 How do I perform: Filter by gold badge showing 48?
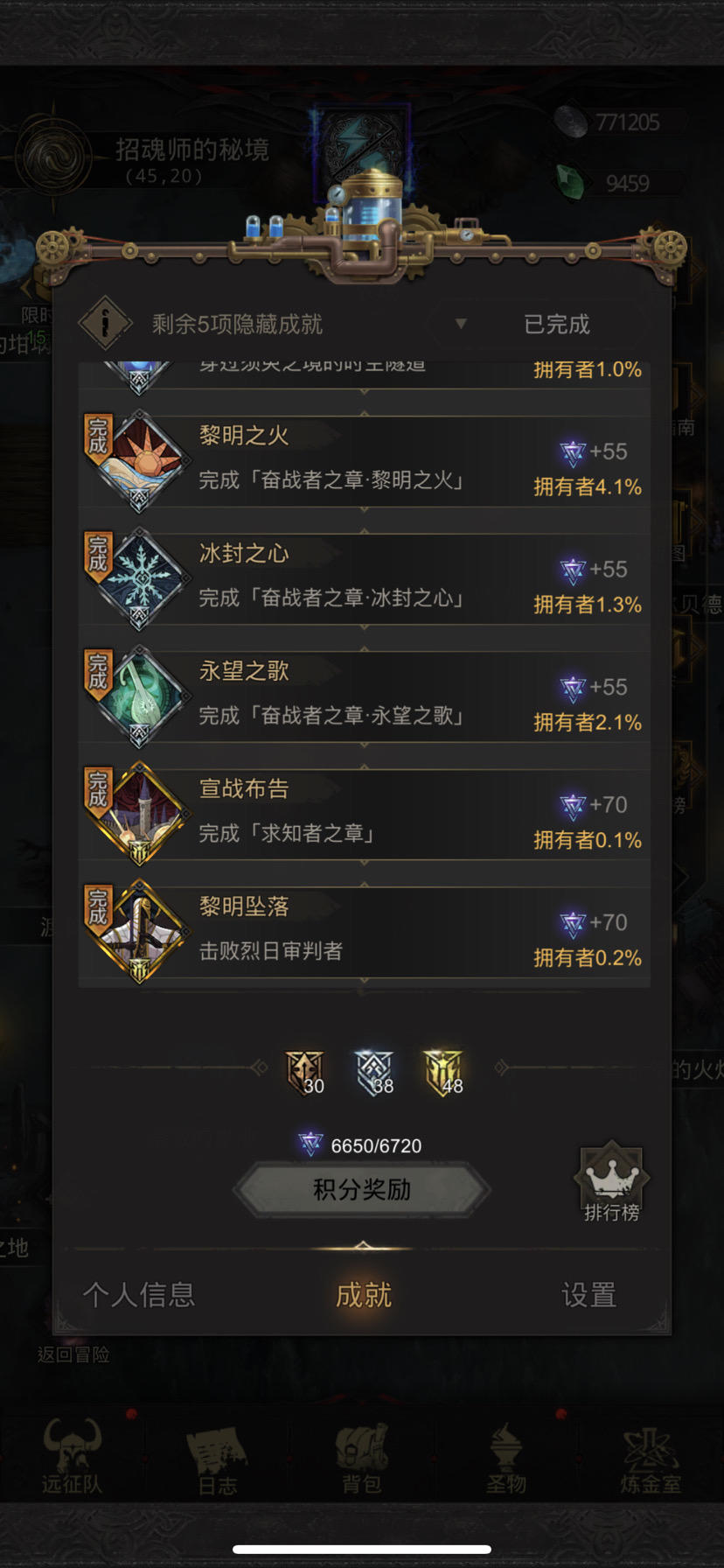[443, 1073]
